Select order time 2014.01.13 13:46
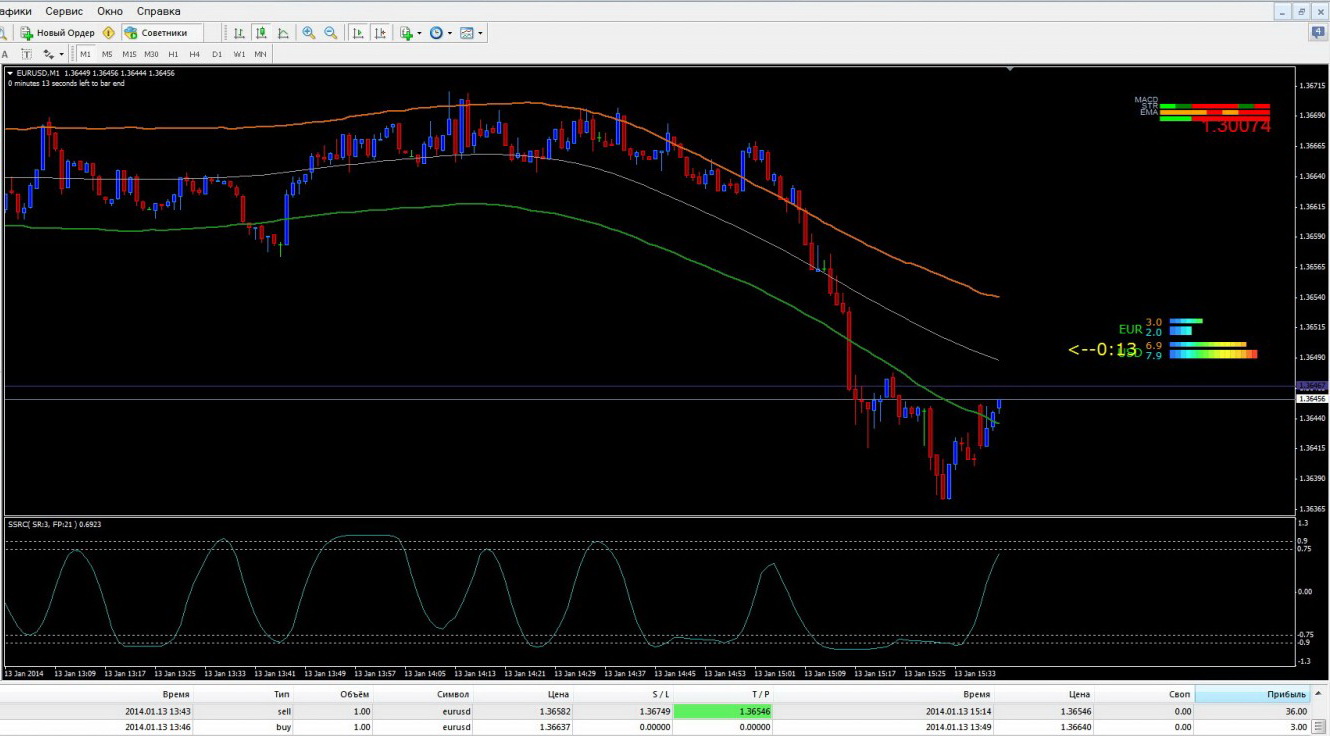This screenshot has width=1330, height=736. (157, 727)
